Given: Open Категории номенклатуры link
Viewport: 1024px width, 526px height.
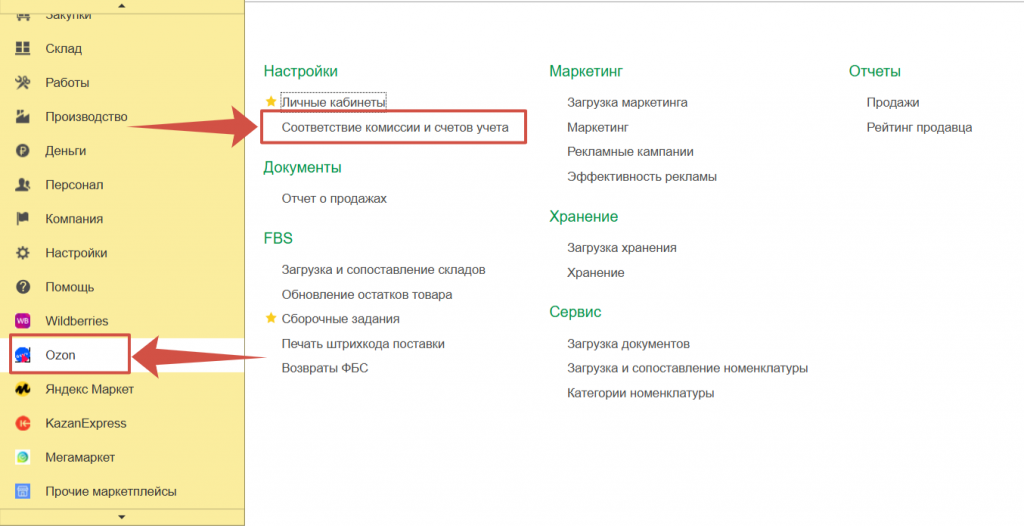Looking at the screenshot, I should click(640, 393).
